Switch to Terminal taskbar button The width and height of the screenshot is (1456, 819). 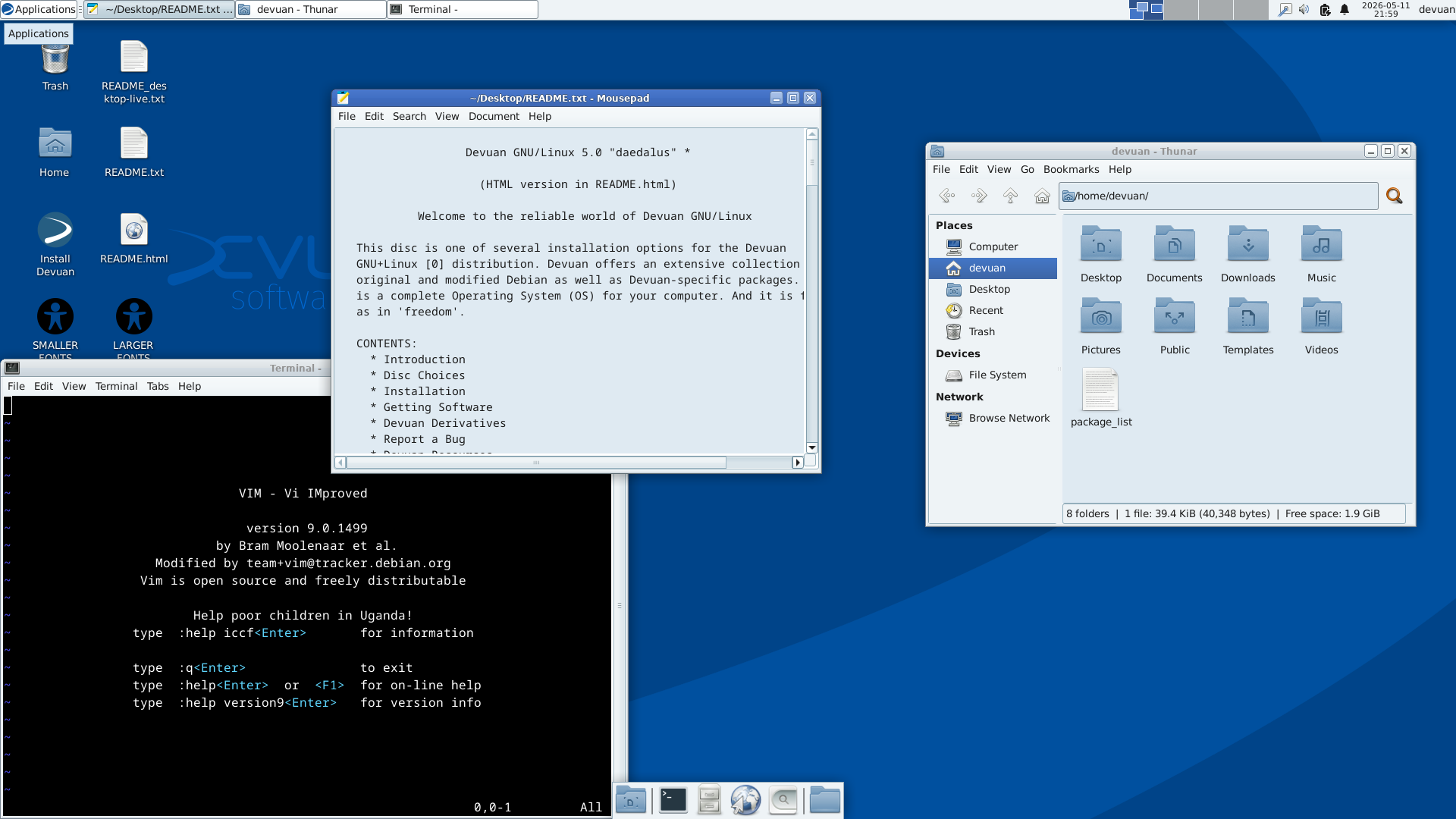[x=463, y=10]
